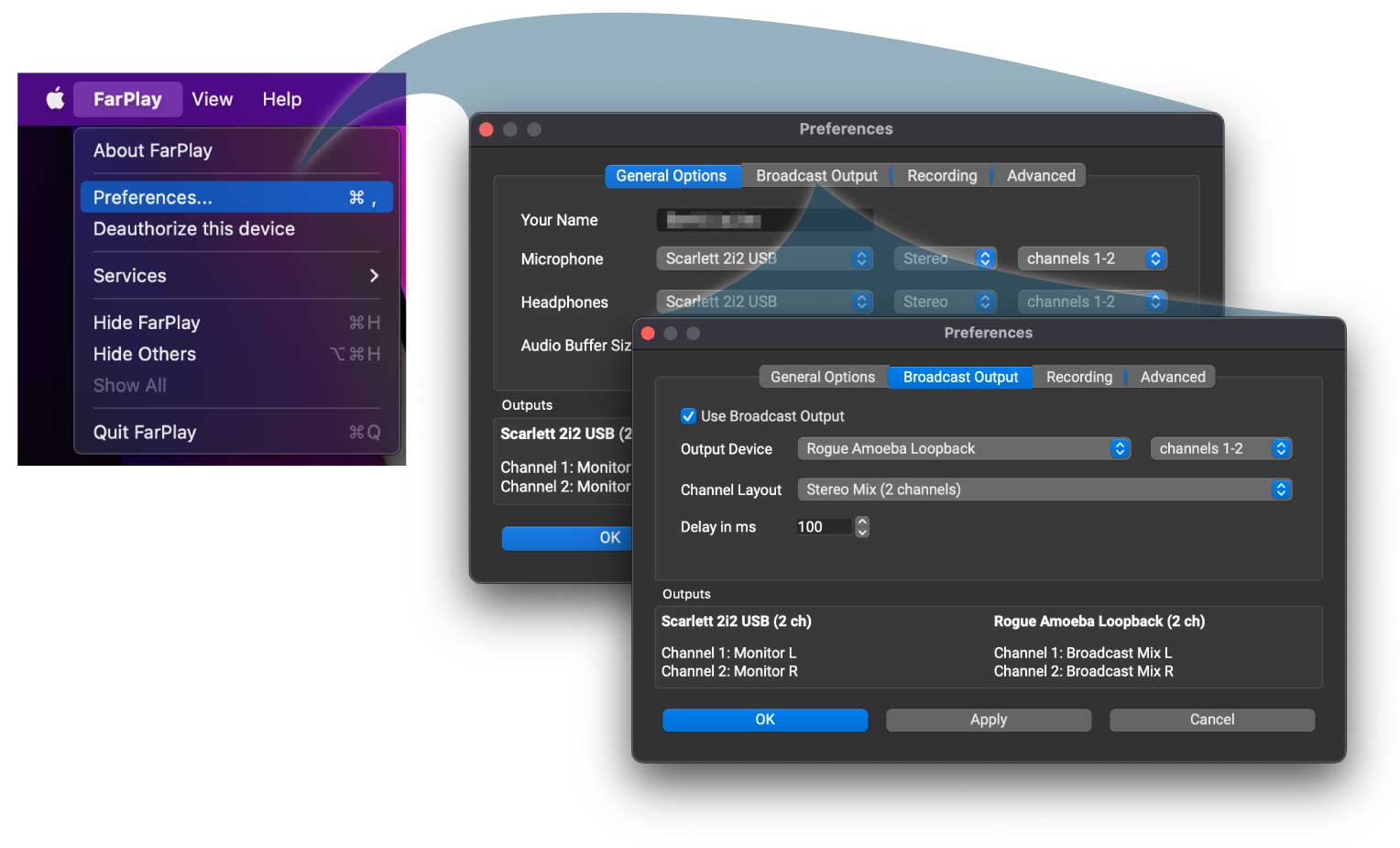Select General Options tab in front window
Image resolution: width=1400 pixels, height=848 pixels.
pos(822,378)
